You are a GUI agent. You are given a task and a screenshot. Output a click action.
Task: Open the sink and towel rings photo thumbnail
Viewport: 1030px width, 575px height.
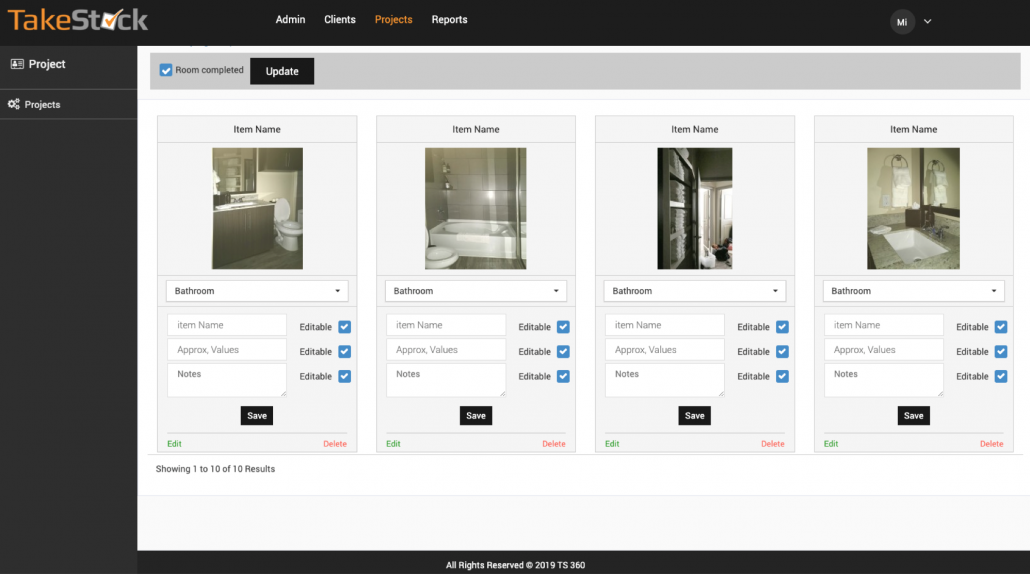click(x=913, y=208)
